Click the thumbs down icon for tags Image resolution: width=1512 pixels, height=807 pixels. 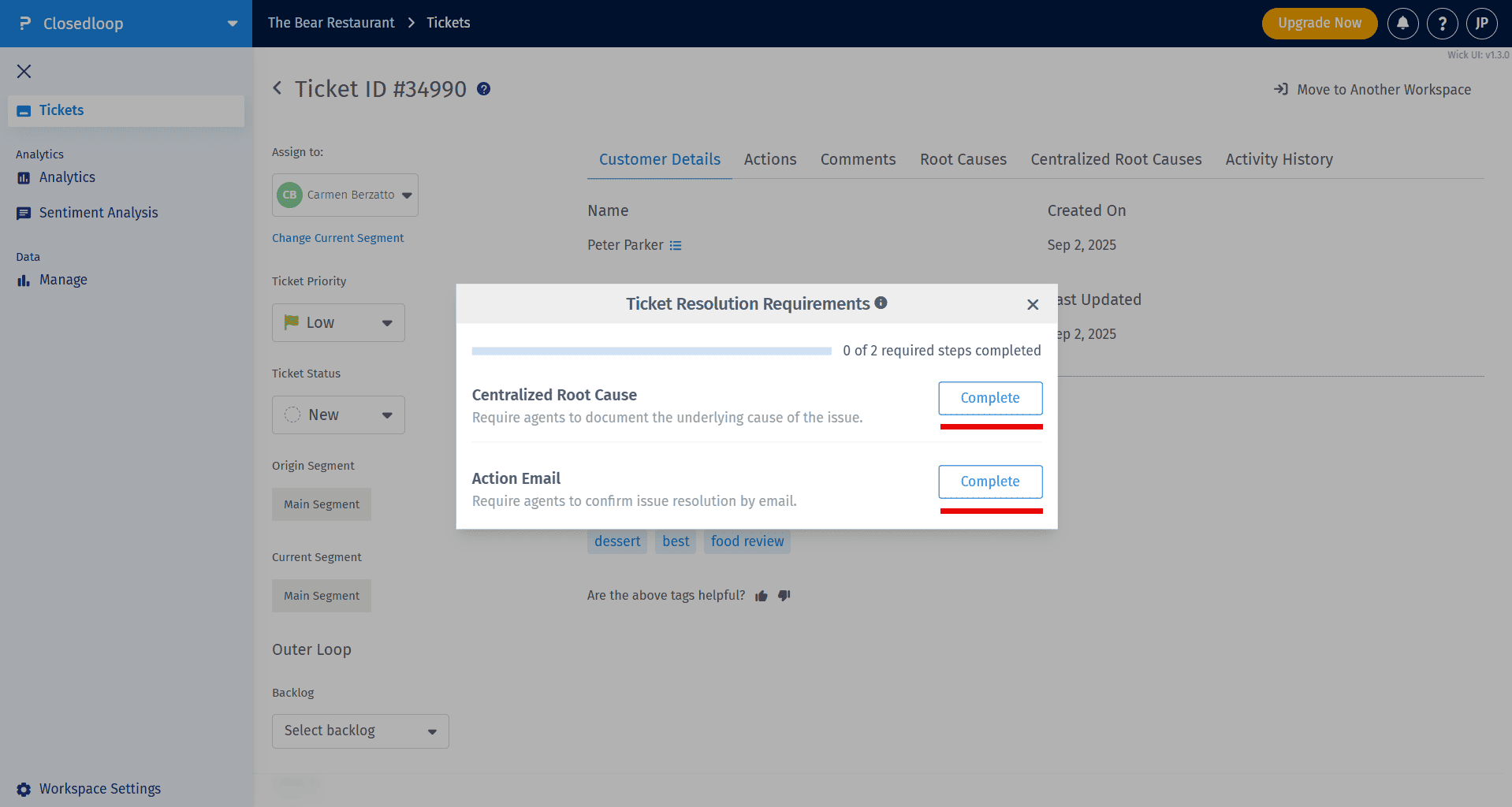point(784,596)
